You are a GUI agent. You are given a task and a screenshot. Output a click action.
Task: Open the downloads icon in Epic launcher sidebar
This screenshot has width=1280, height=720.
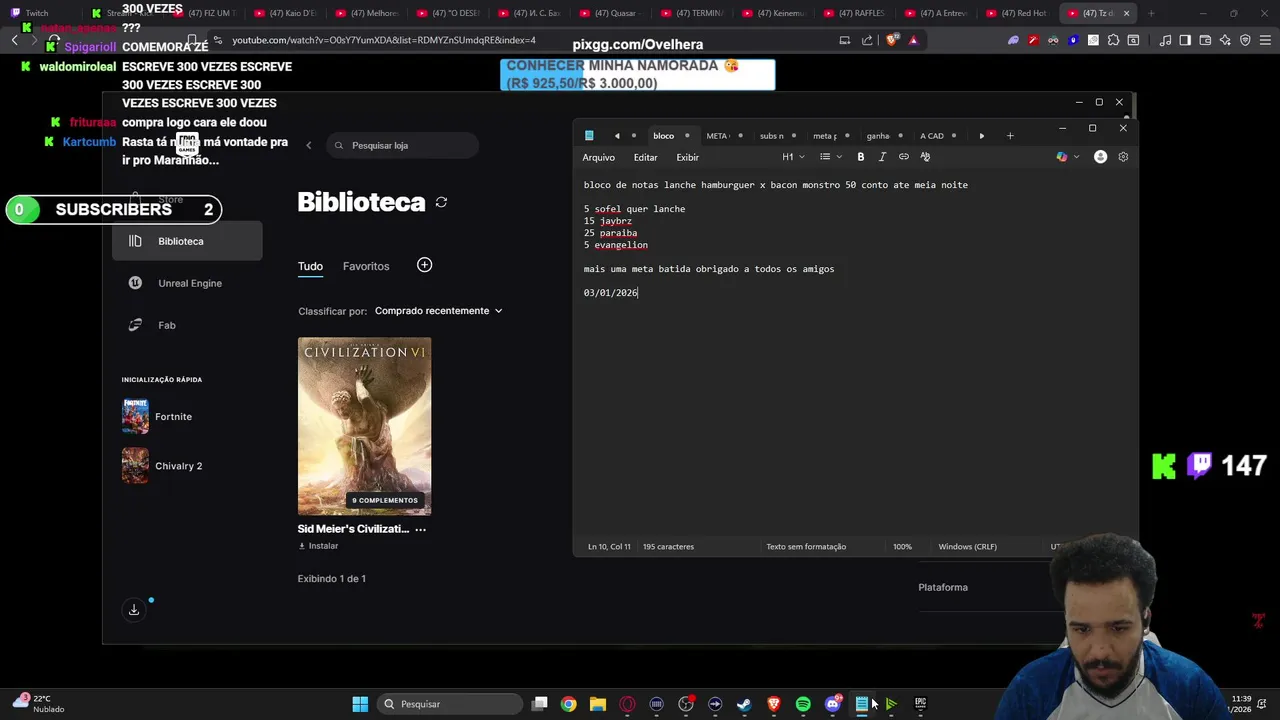[x=134, y=610]
